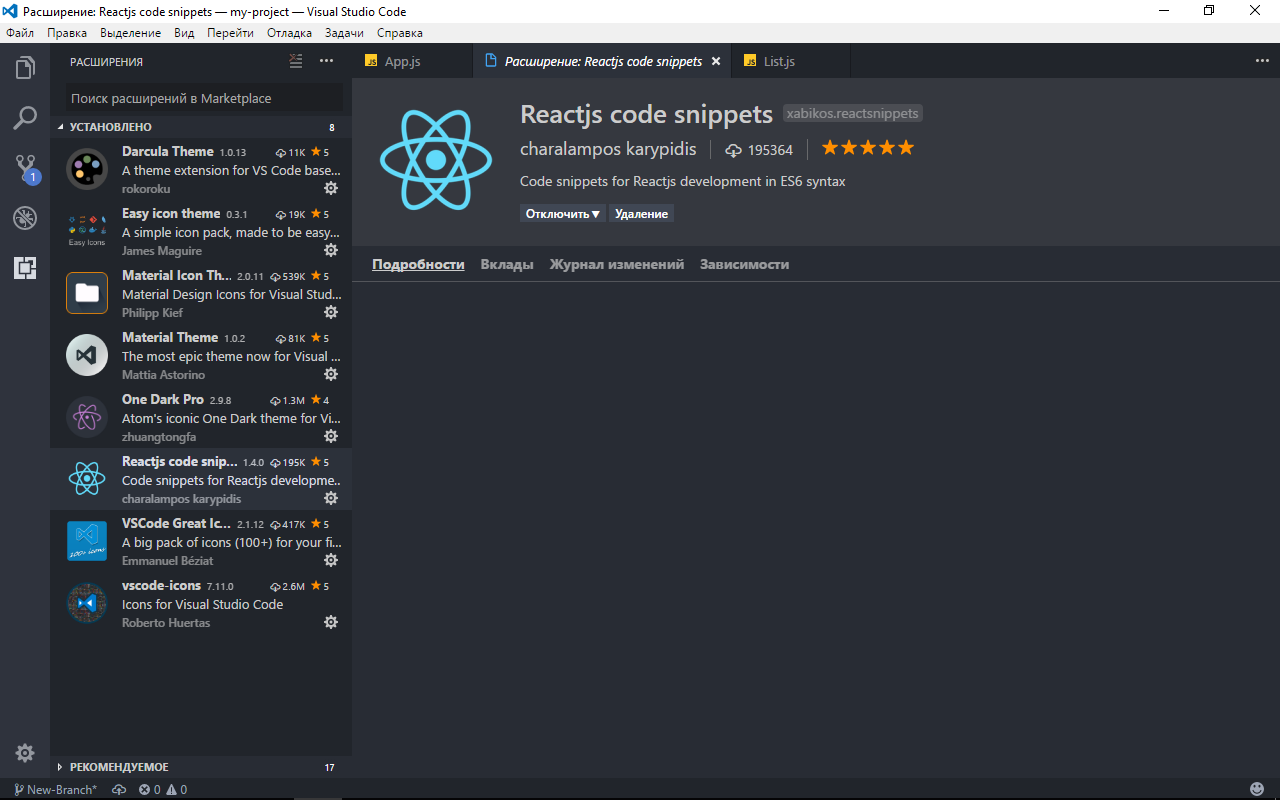This screenshot has height=800, width=1280.
Task: Click the Marketplace extensions search field
Action: [x=200, y=98]
